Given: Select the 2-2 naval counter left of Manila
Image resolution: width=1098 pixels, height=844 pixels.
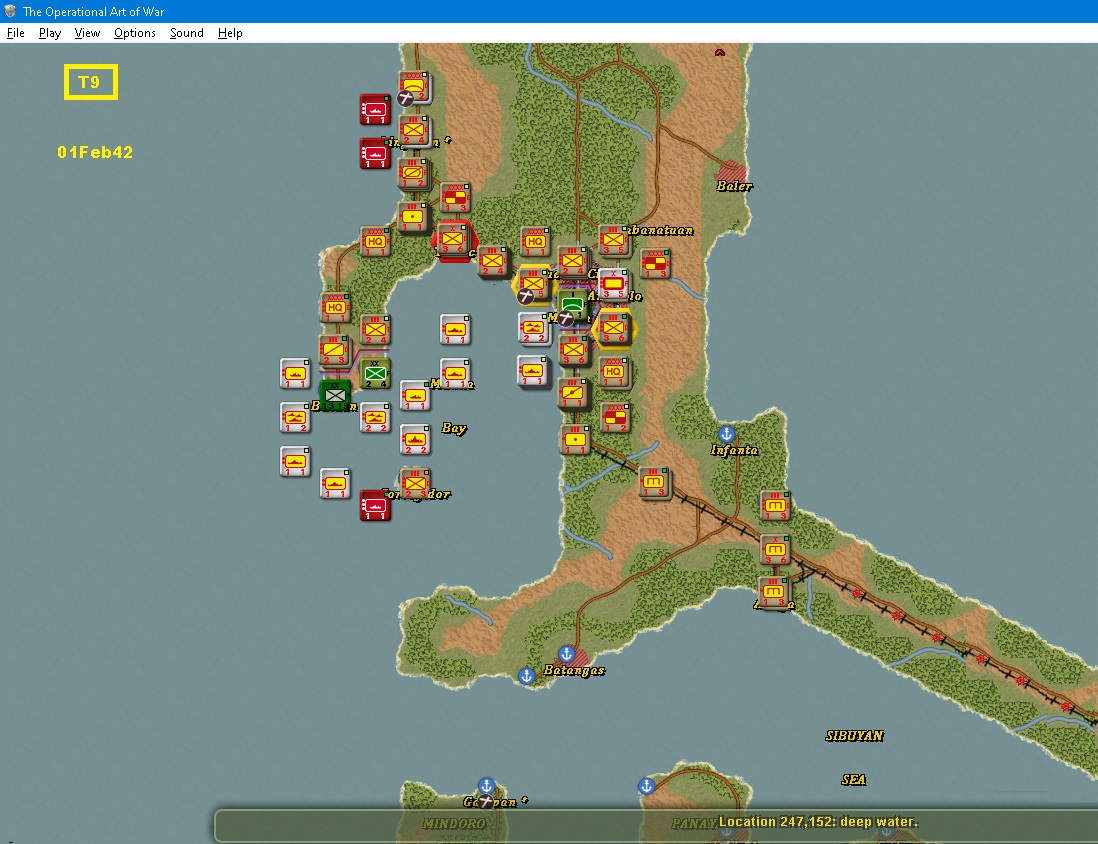Looking at the screenshot, I should click(534, 328).
